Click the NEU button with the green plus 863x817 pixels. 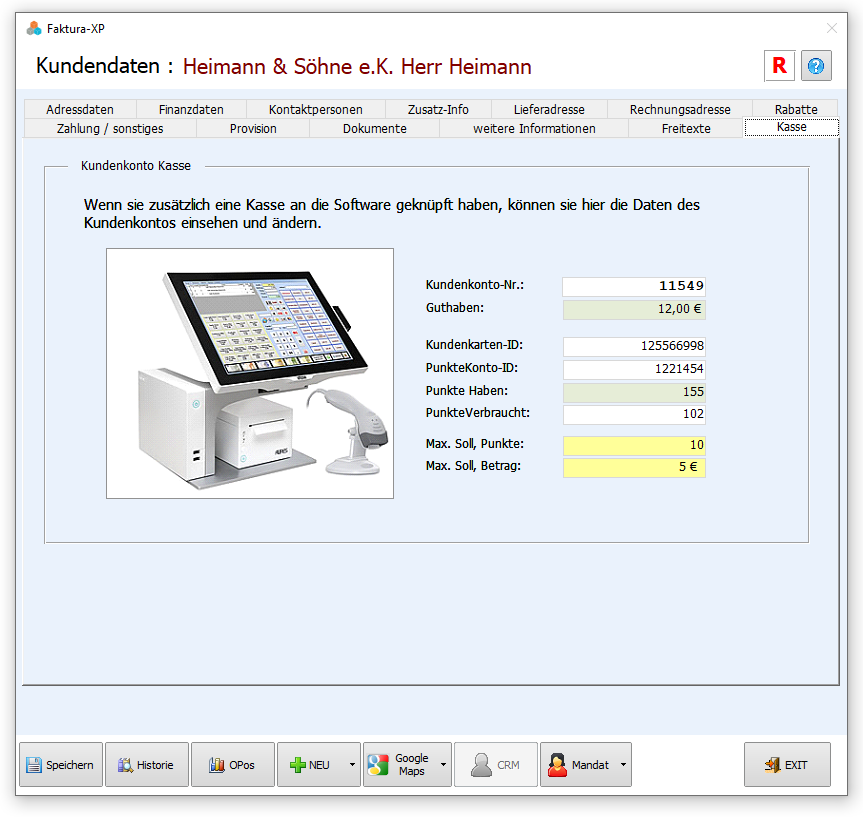click(311, 764)
